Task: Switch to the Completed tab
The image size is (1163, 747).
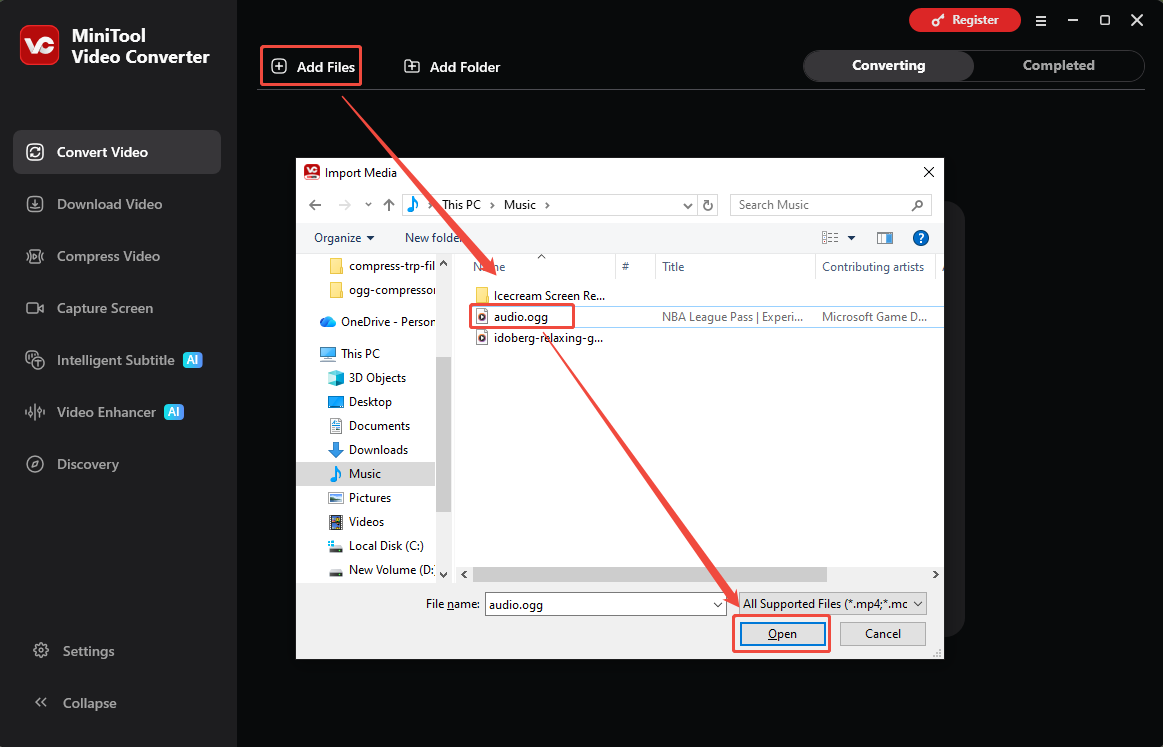Action: pyautogui.click(x=1058, y=65)
